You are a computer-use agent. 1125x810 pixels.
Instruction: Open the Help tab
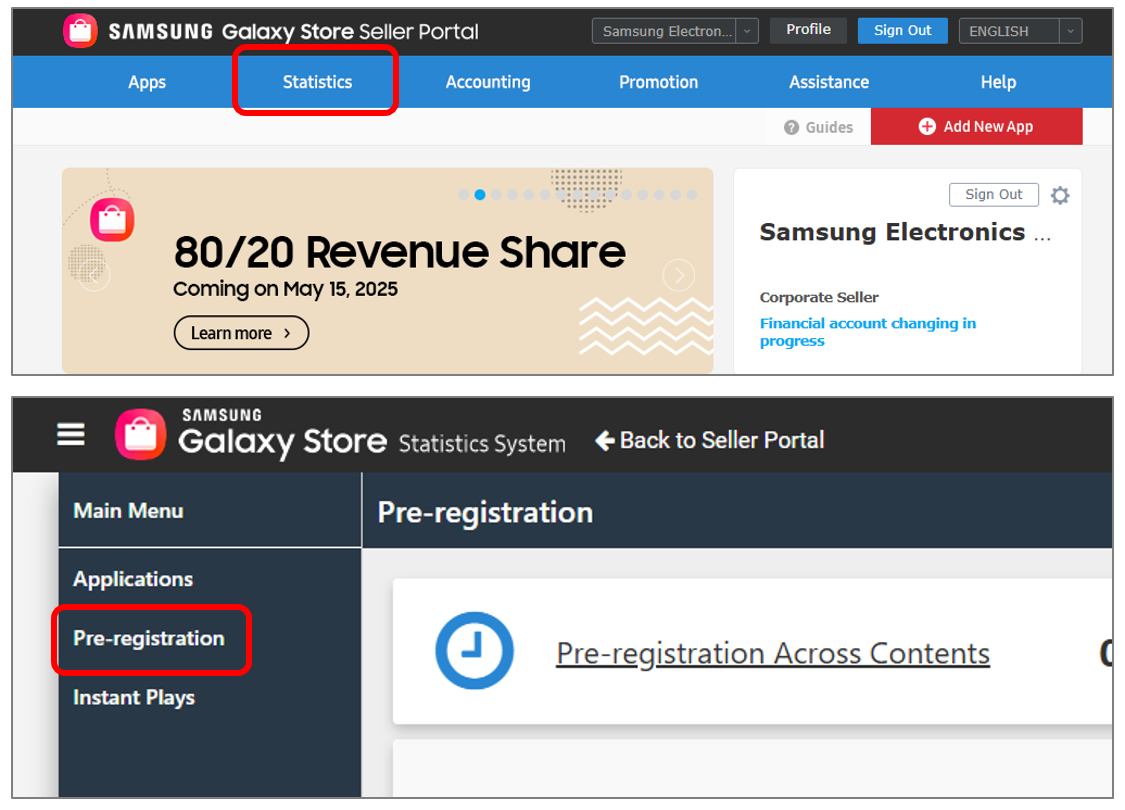tap(998, 82)
